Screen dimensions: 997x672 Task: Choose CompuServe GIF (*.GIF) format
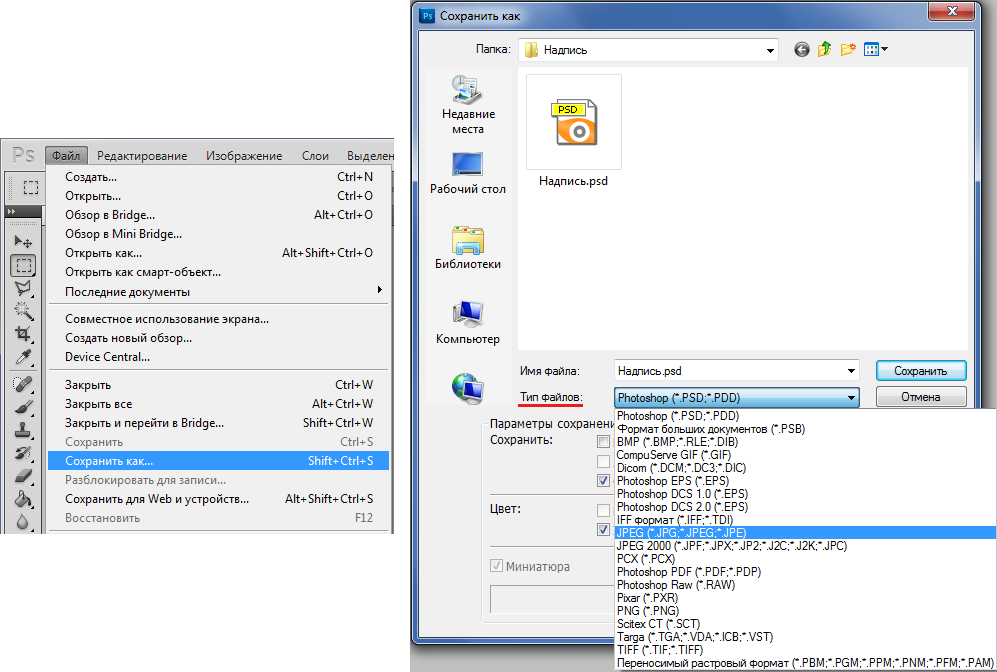[805, 455]
